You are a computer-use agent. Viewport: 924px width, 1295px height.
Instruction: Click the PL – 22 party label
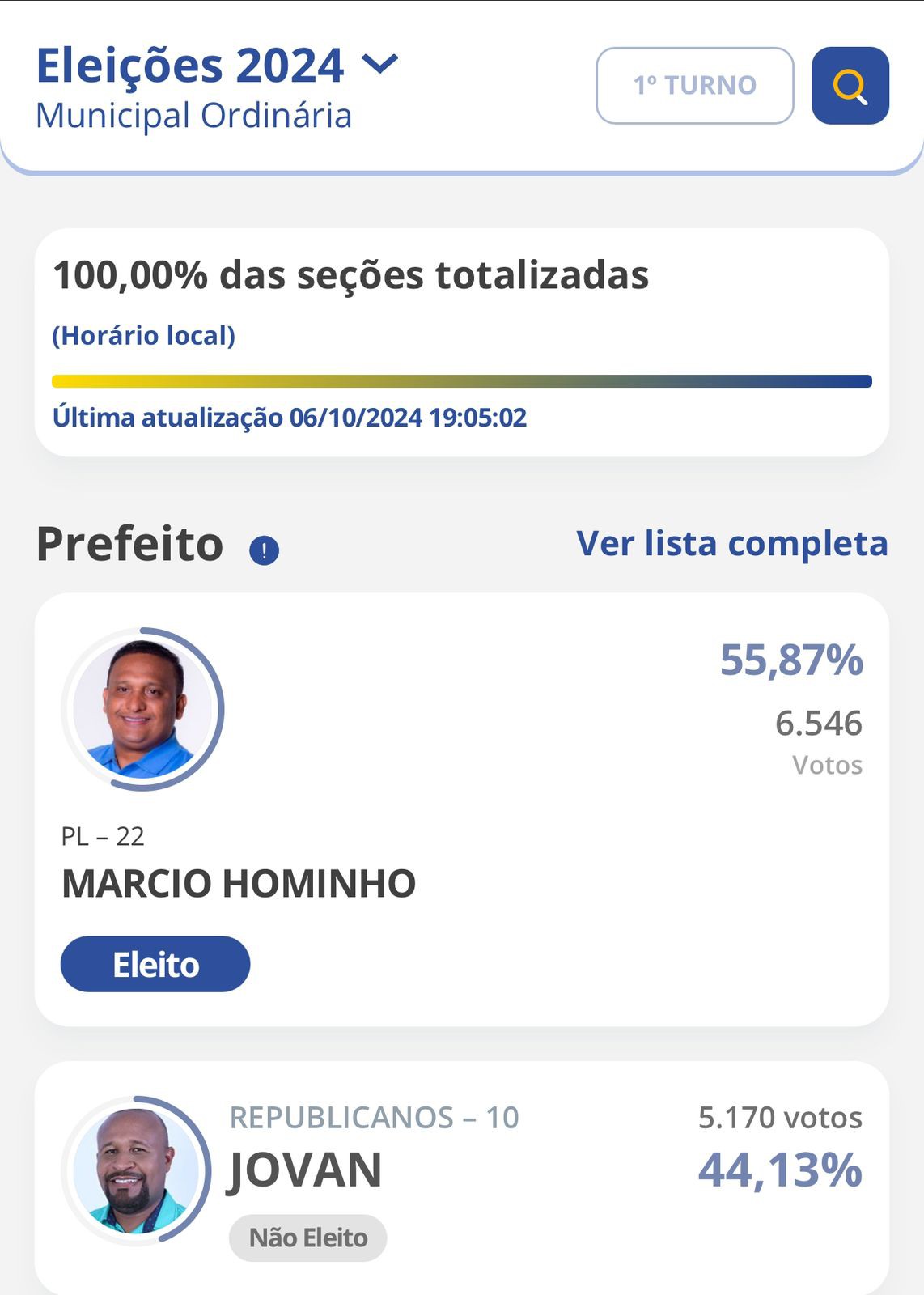click(103, 836)
